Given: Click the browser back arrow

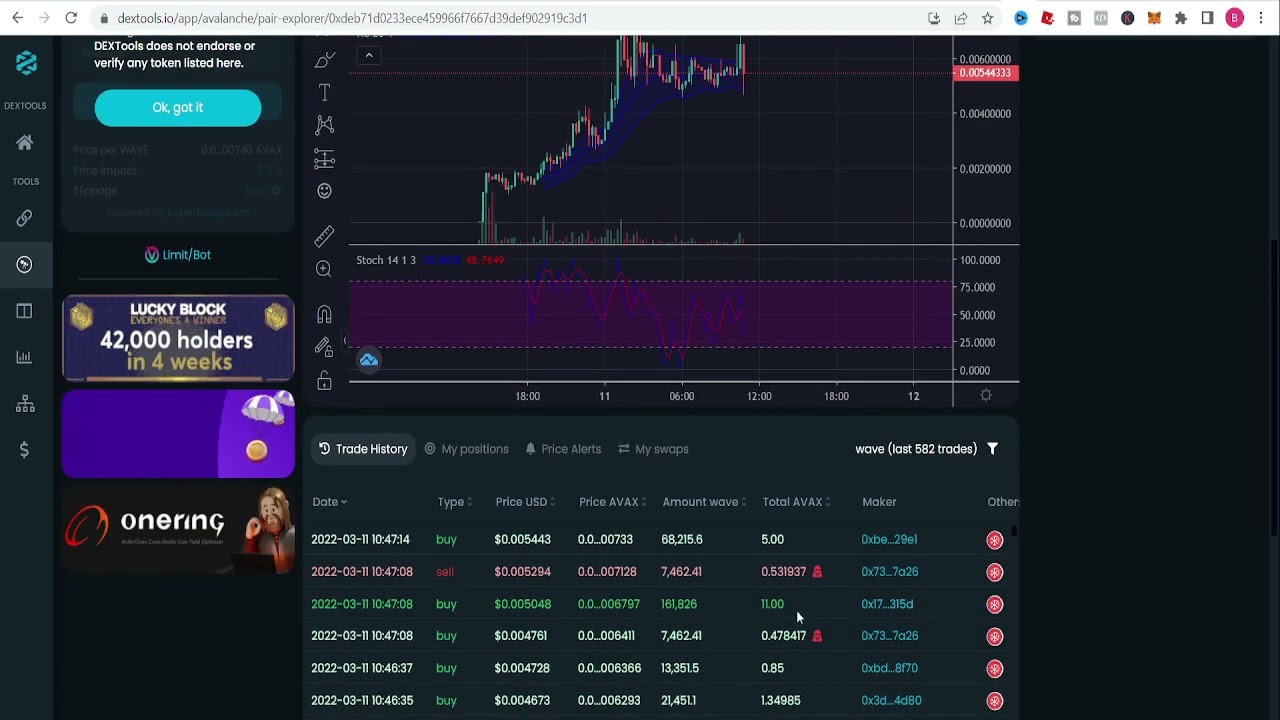Looking at the screenshot, I should [x=17, y=18].
